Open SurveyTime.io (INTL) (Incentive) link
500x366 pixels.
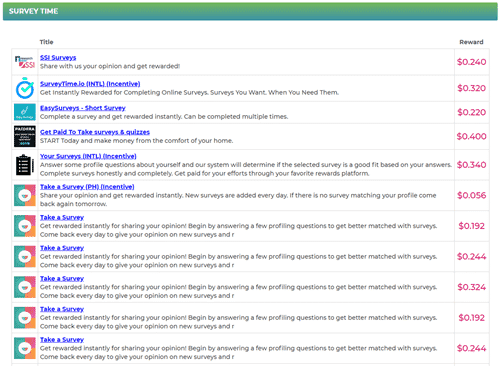(x=90, y=84)
